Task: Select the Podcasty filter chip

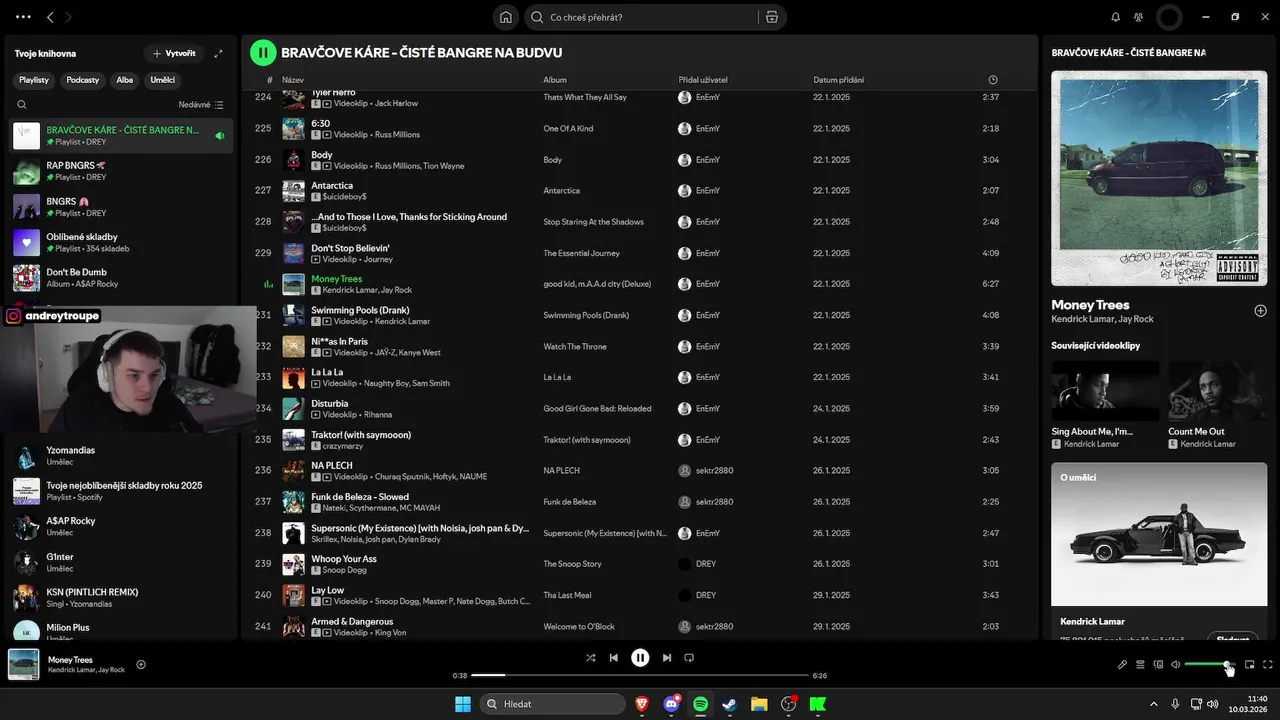Action: tap(83, 79)
